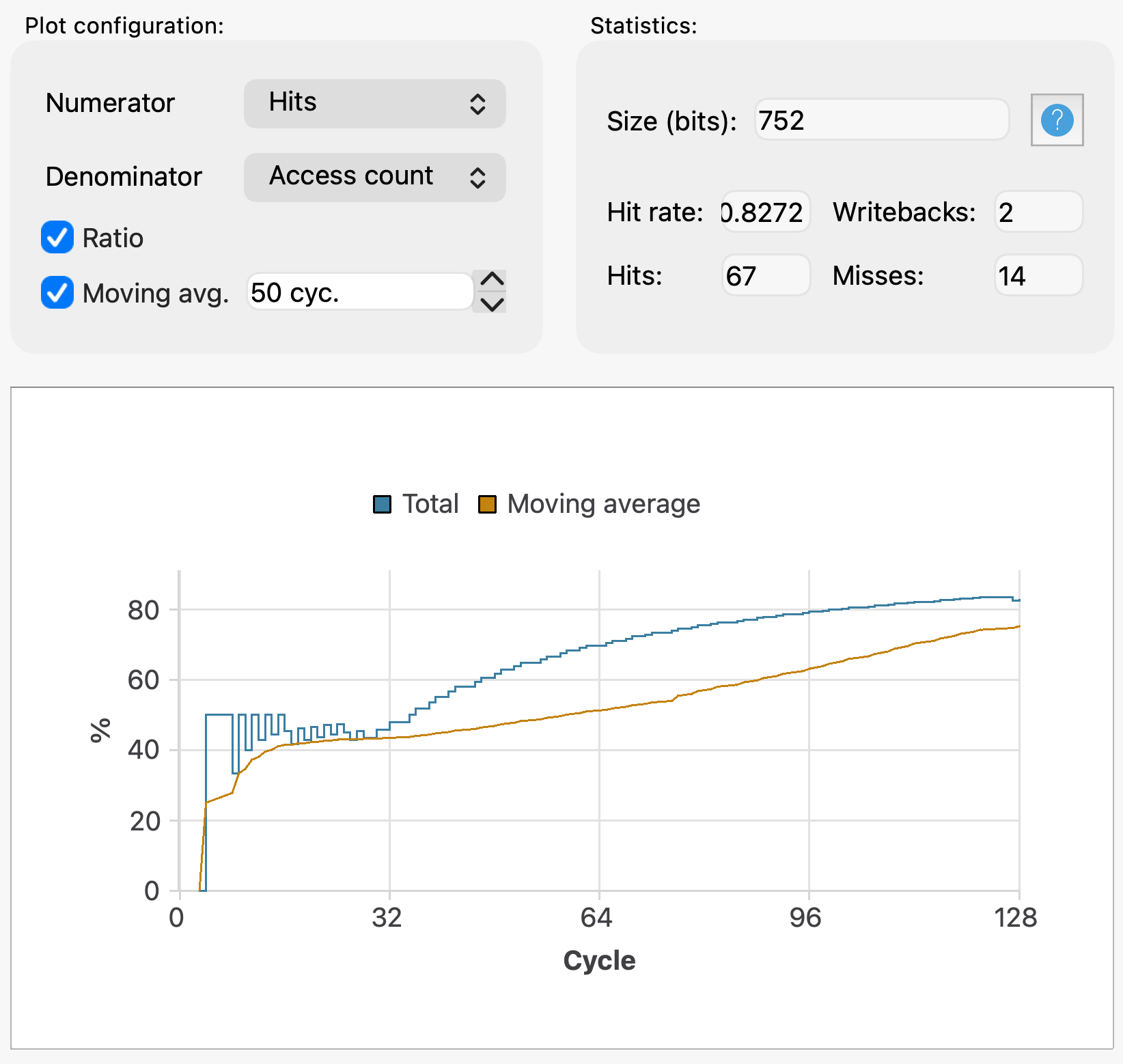
Task: Click the Hits value field showing 67
Action: pos(766,275)
